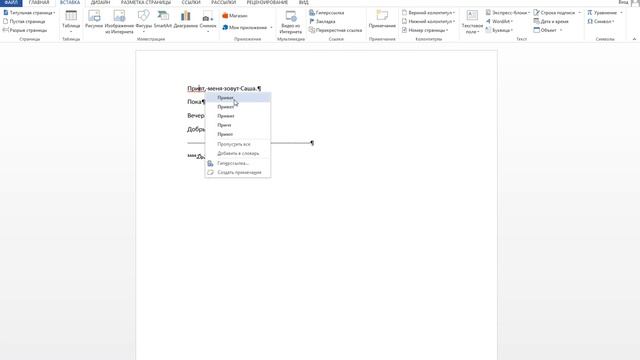The image size is (640, 360).
Task: Click the WordArt icon
Action: click(488, 21)
